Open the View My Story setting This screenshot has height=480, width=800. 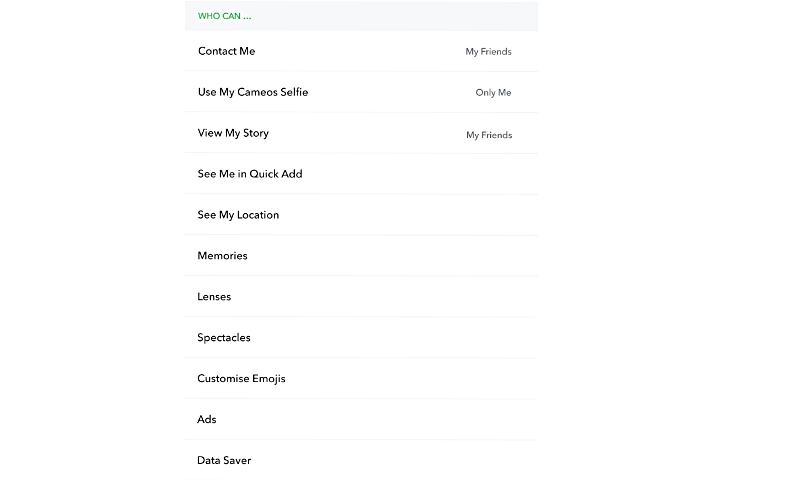point(233,133)
